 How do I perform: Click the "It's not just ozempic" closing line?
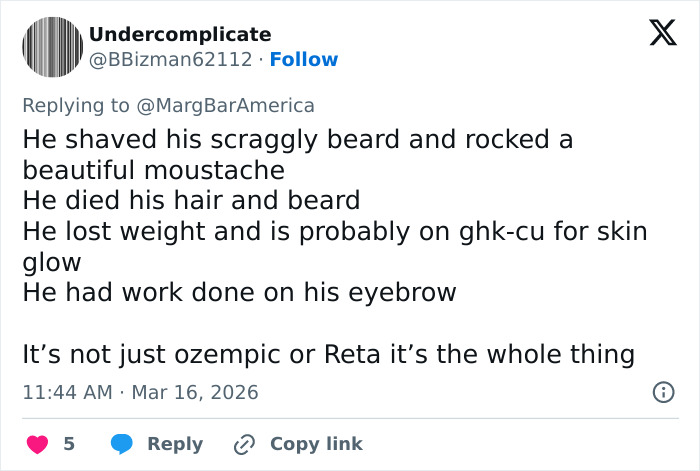(x=329, y=354)
